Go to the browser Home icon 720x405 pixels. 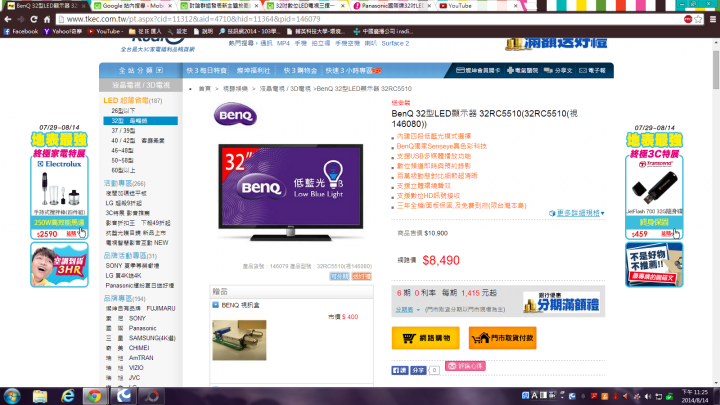[47, 19]
